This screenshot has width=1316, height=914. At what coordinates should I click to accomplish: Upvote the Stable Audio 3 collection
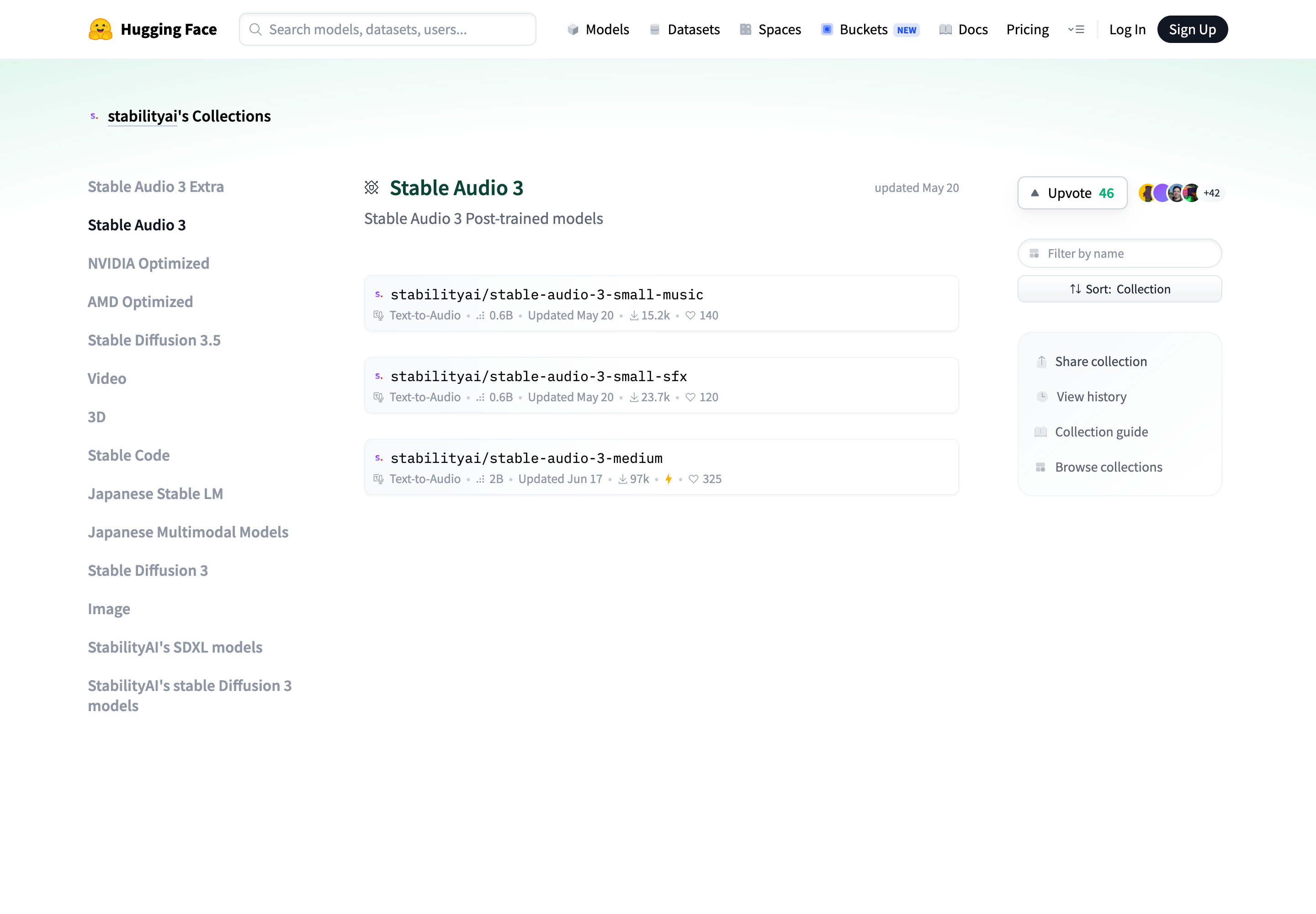1072,193
